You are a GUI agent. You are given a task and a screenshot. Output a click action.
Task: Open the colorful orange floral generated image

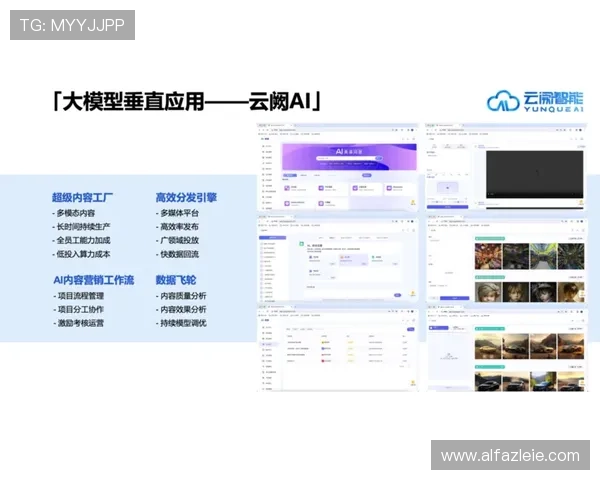[x=488, y=256]
